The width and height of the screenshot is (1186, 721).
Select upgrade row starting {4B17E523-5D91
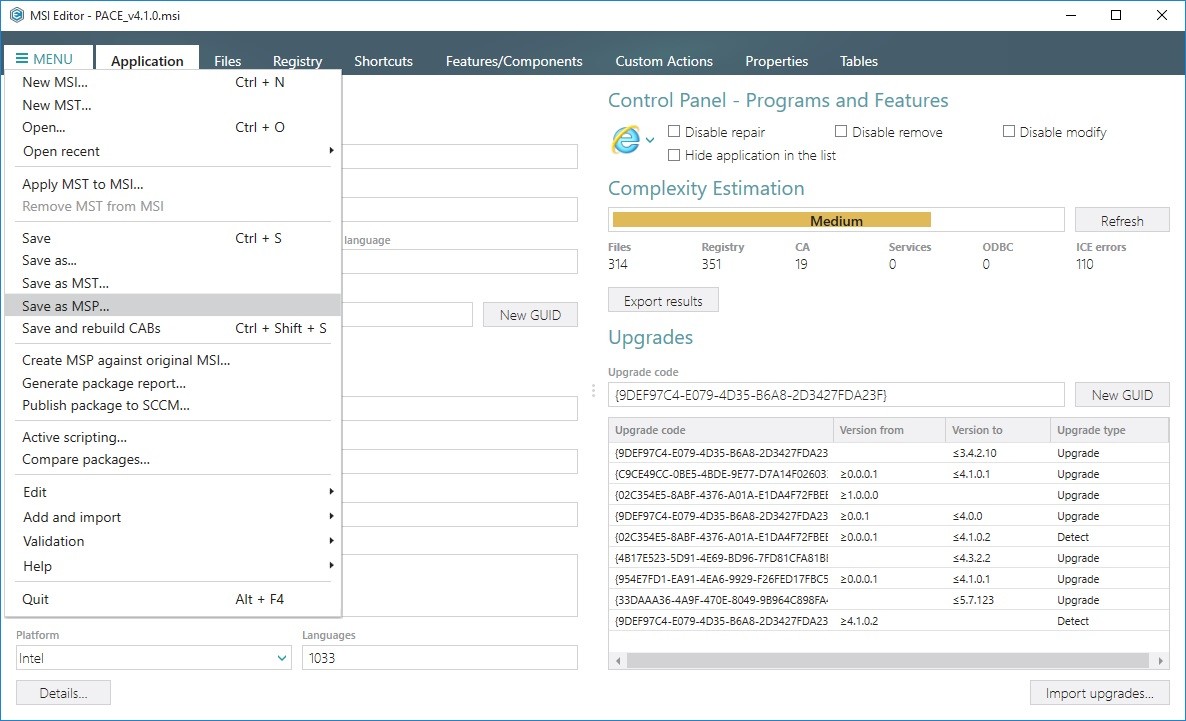[889, 558]
